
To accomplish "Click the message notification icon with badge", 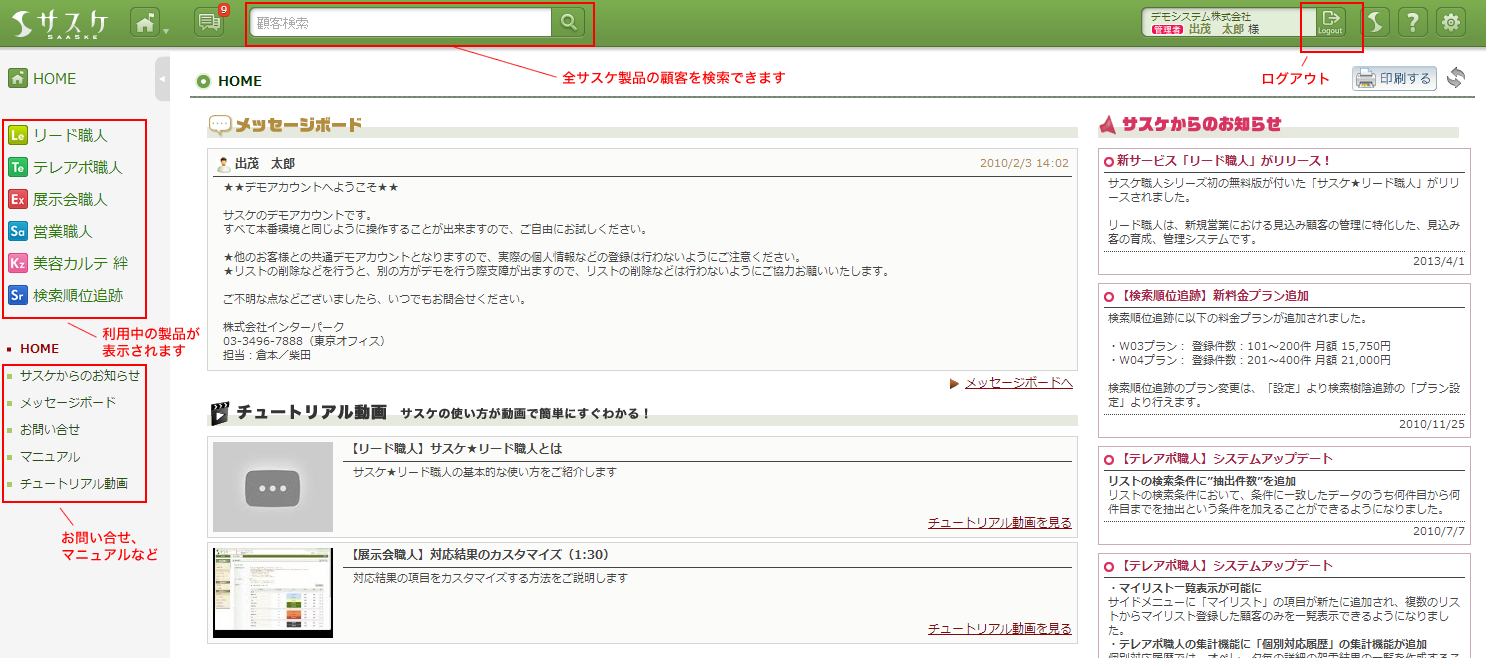I will (x=210, y=22).
